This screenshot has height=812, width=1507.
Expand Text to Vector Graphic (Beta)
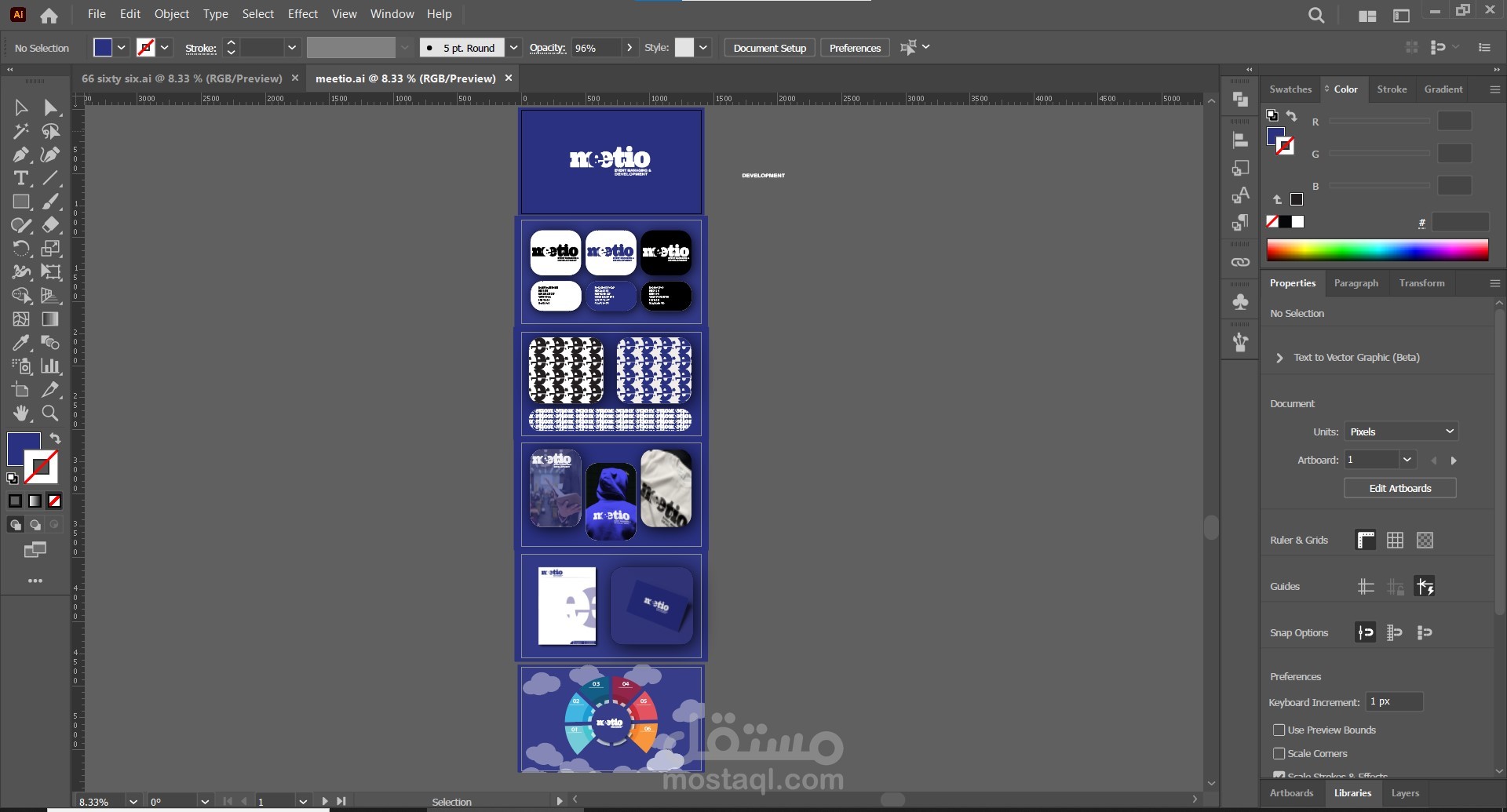coord(1279,358)
